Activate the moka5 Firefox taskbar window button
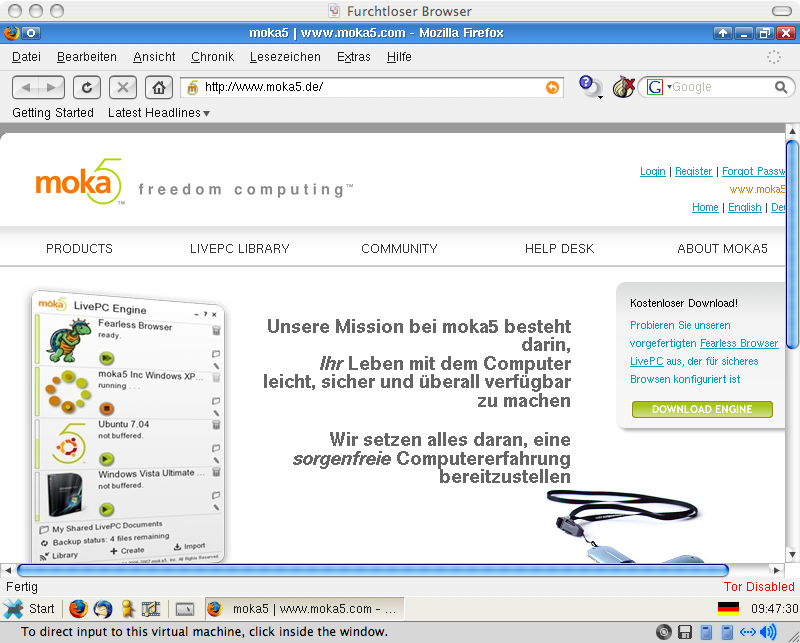800x643 pixels. coord(305,608)
